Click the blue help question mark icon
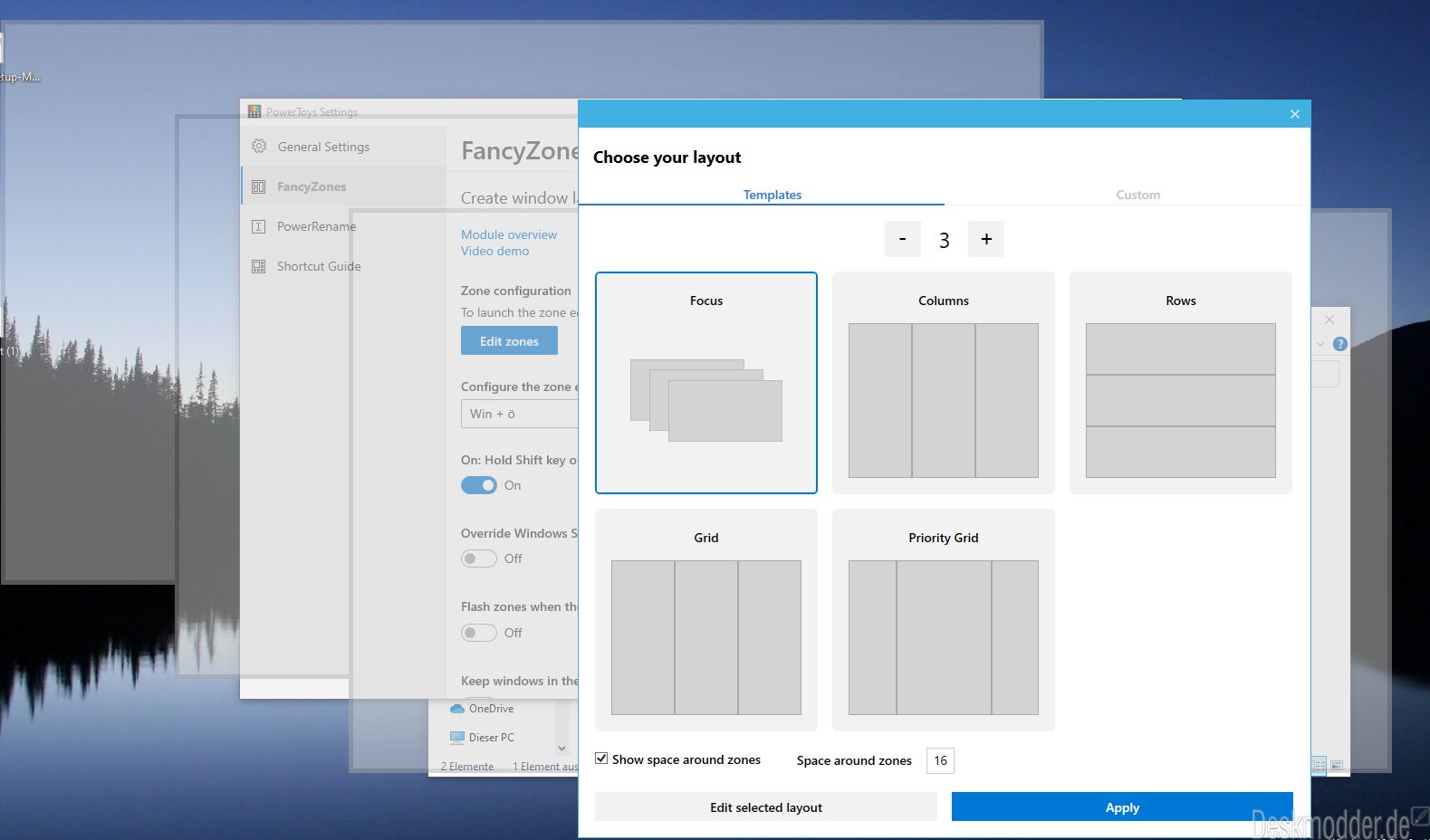This screenshot has height=840, width=1430. [1340, 344]
